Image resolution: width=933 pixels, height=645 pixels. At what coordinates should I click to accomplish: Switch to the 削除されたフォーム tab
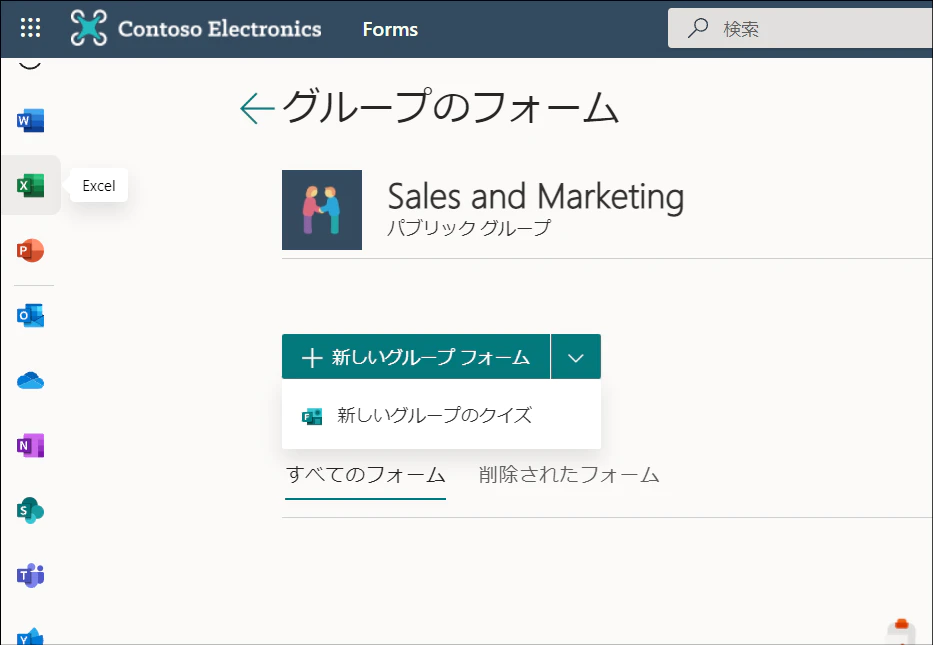click(569, 475)
